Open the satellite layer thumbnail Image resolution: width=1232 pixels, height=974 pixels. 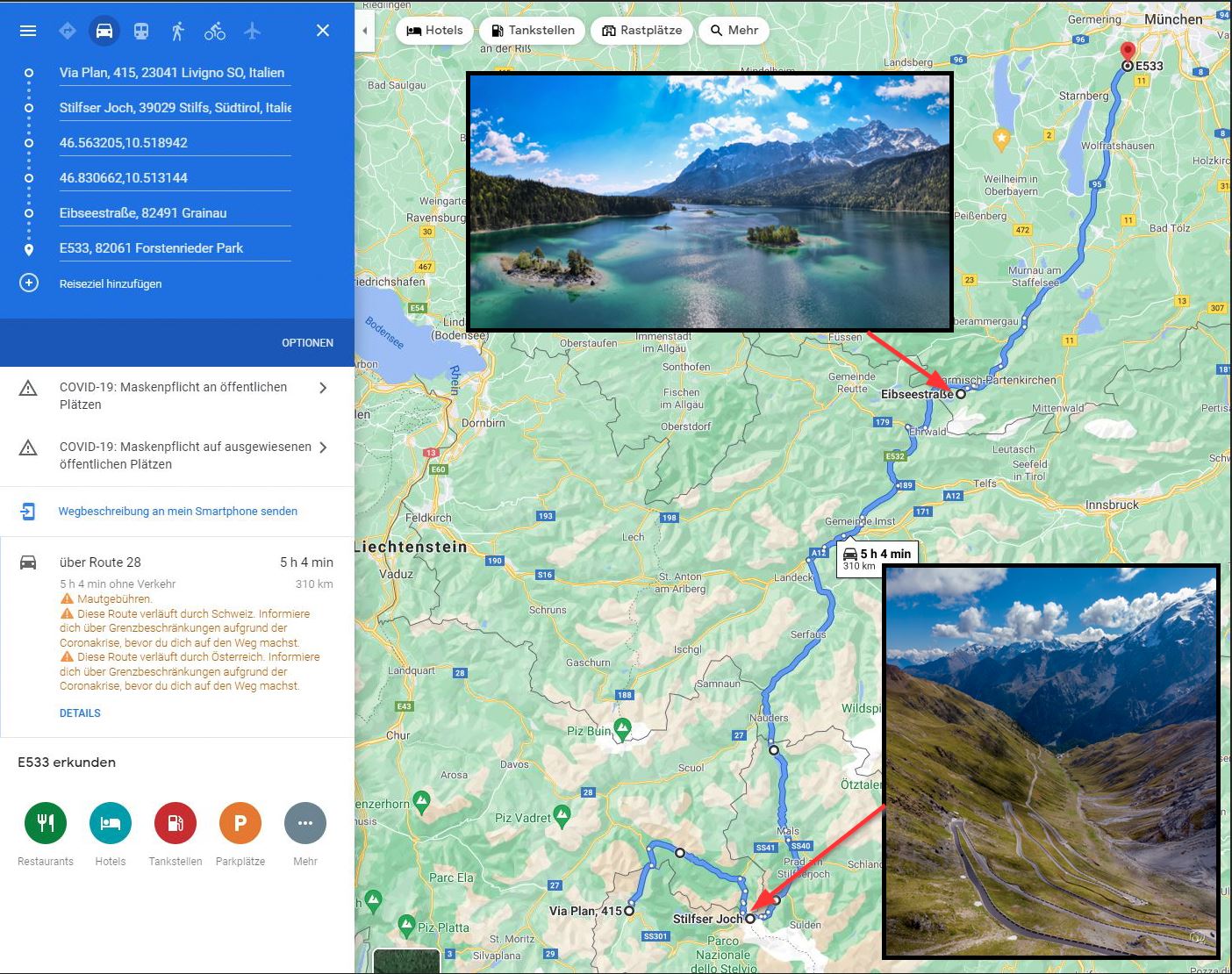pyautogui.click(x=406, y=962)
